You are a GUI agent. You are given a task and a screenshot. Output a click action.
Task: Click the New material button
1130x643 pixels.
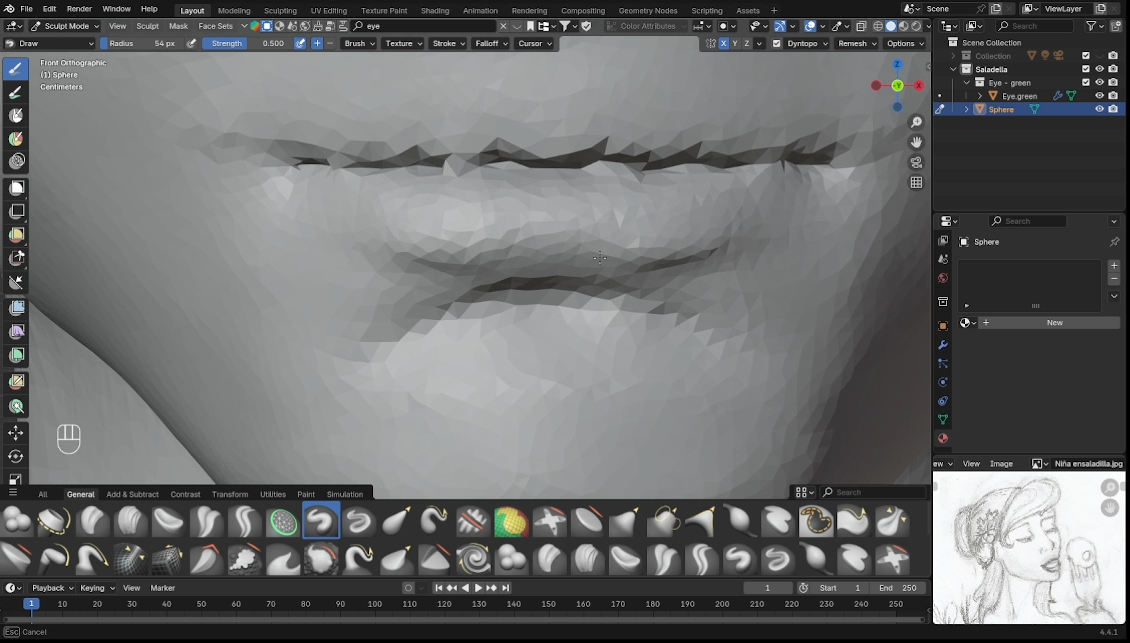[1054, 323]
